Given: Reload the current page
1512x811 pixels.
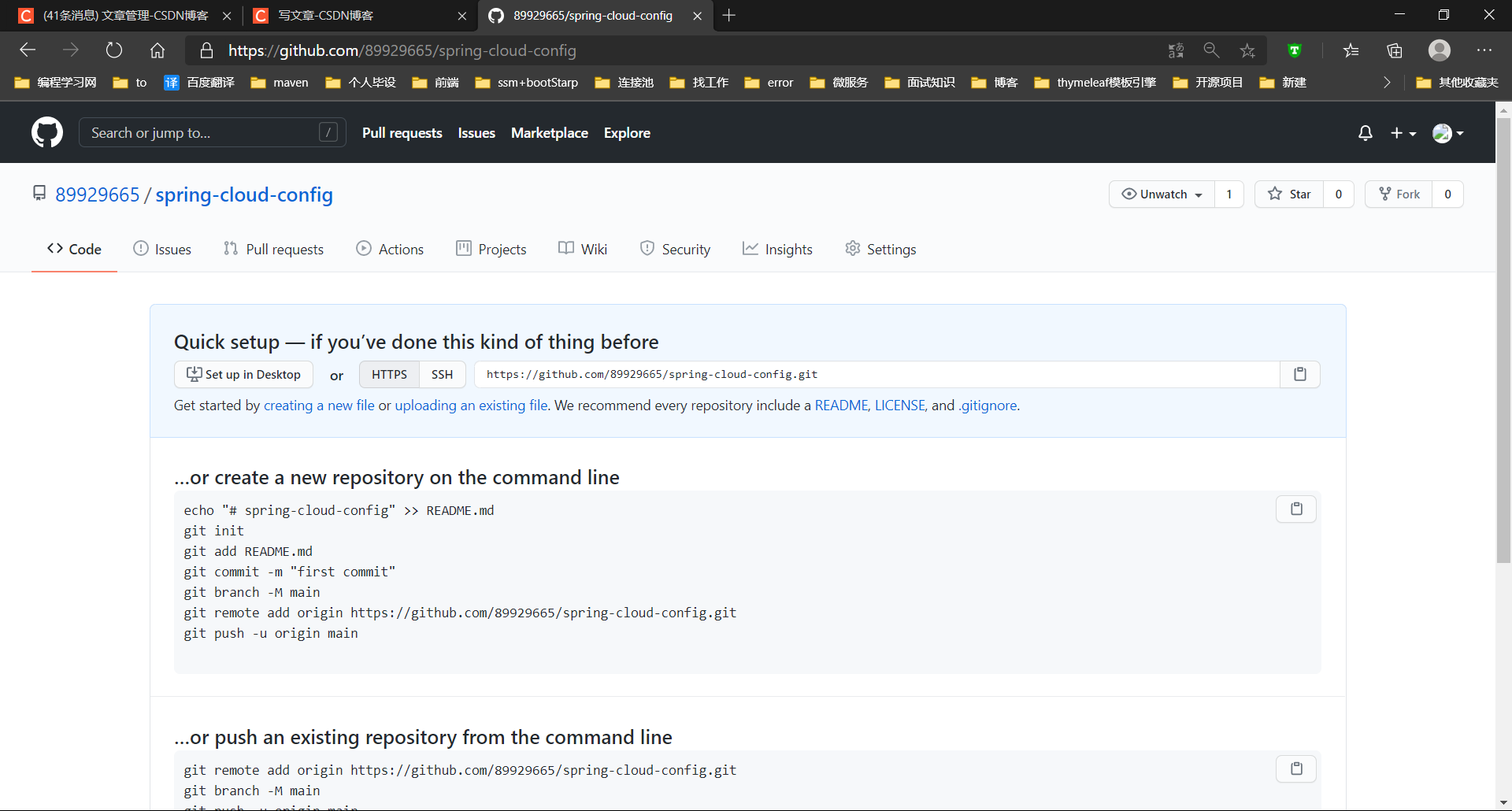Looking at the screenshot, I should [x=114, y=50].
